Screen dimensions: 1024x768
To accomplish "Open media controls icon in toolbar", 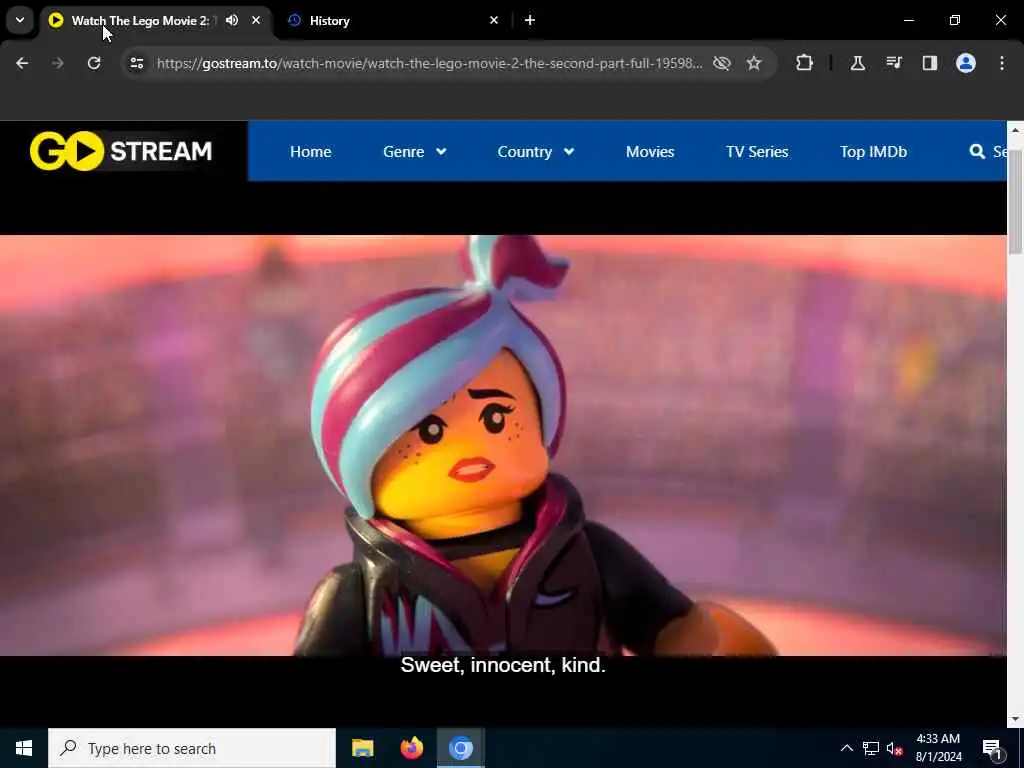I will tap(894, 63).
